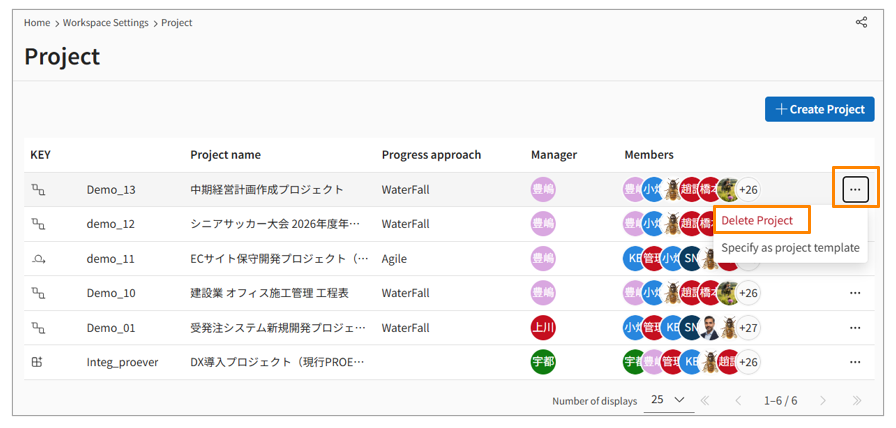Viewport: 896px width, 428px height.
Task: Choose Specify as project template
Action: point(790,247)
